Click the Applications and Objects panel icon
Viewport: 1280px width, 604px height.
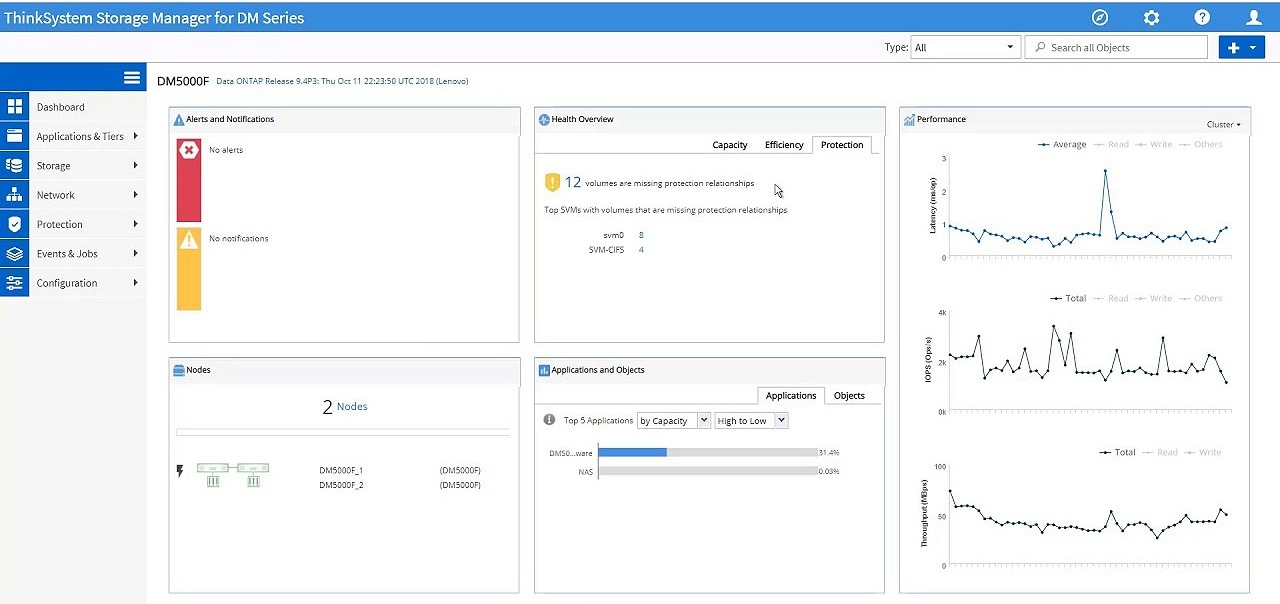(x=544, y=370)
